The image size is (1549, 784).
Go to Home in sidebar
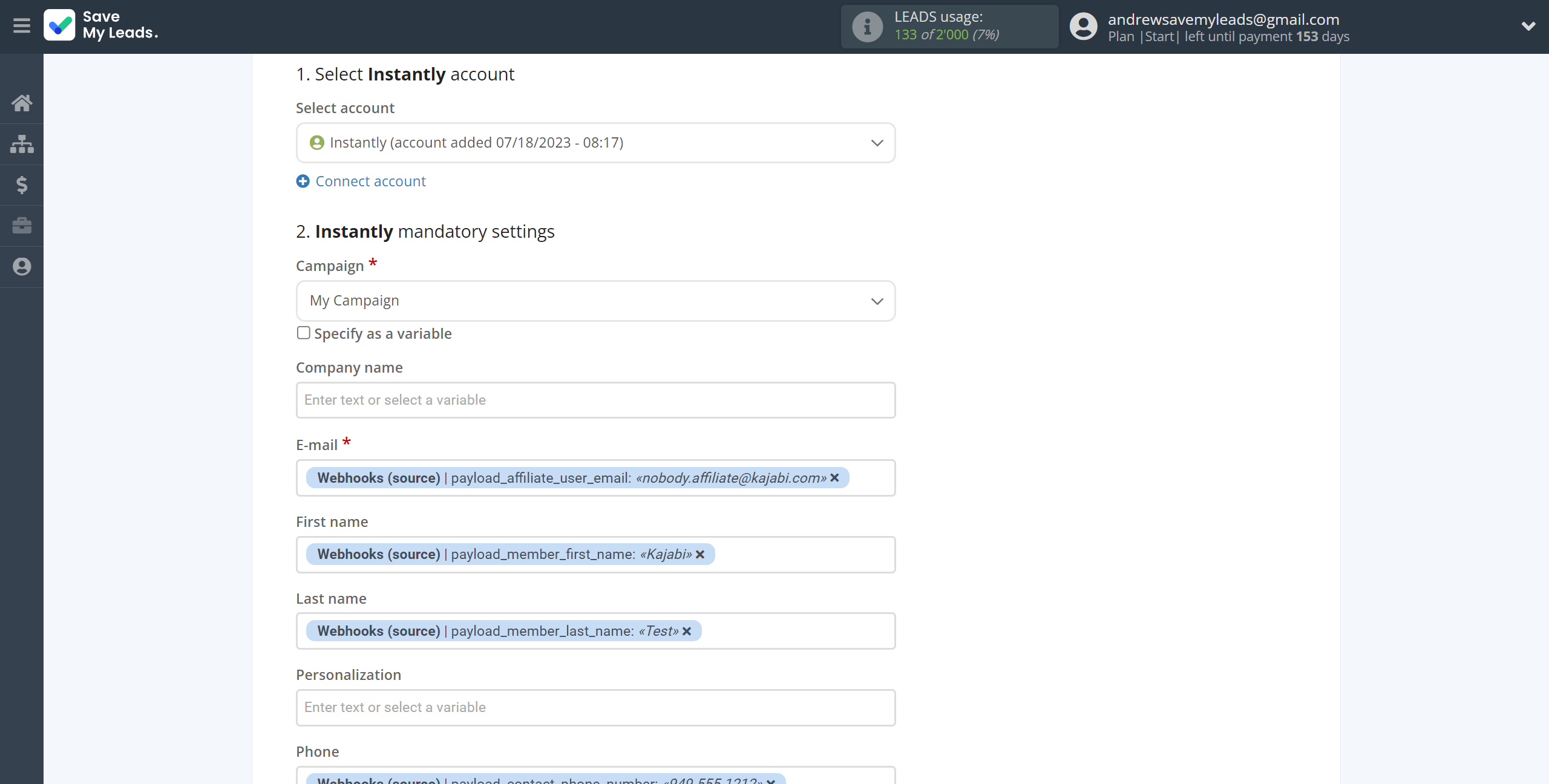coord(22,103)
